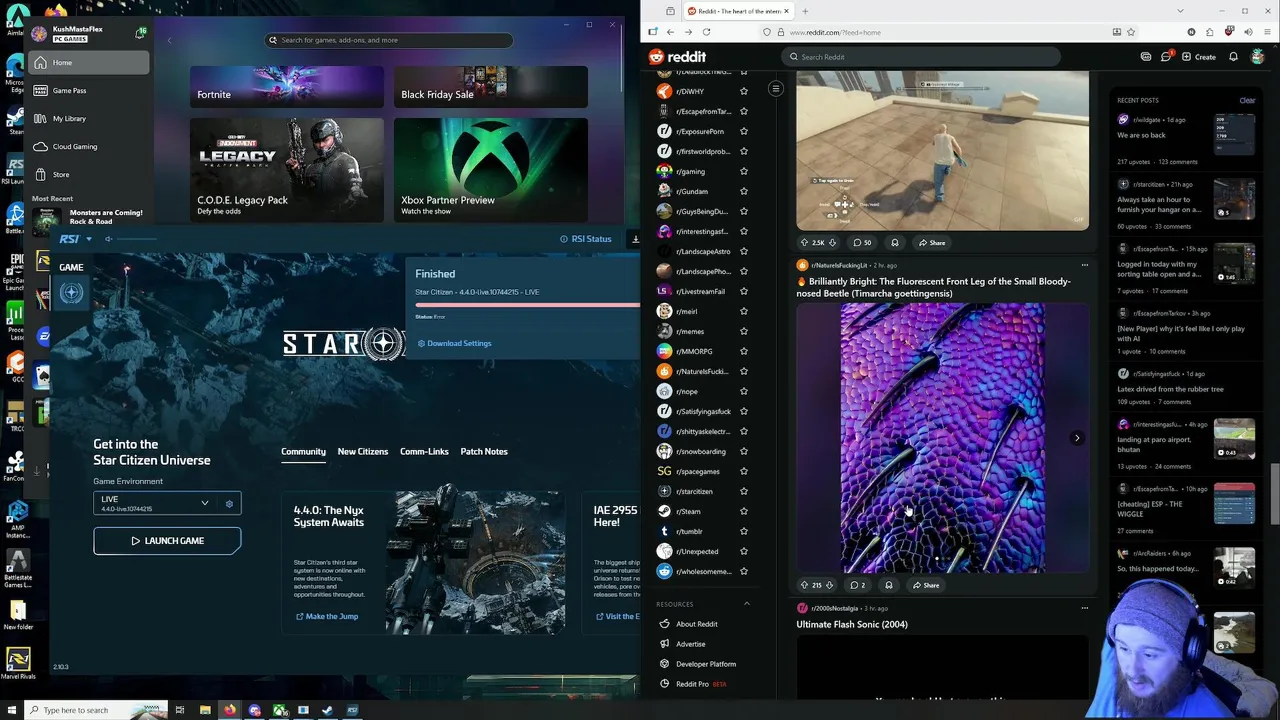The height and width of the screenshot is (720, 1280).
Task: Open Home in the Xbox app sidebar
Action: (89, 63)
